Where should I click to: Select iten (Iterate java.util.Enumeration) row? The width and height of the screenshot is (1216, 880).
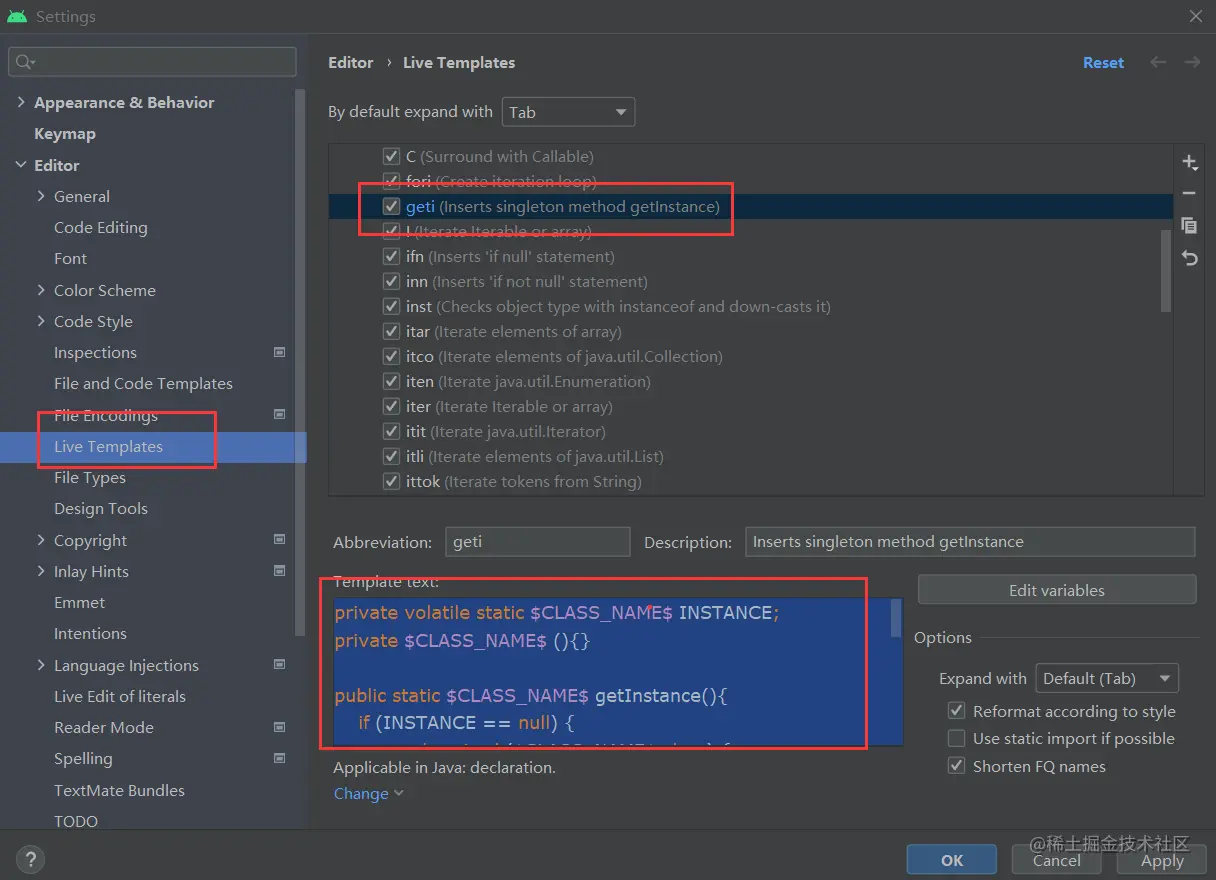pyautogui.click(x=751, y=381)
